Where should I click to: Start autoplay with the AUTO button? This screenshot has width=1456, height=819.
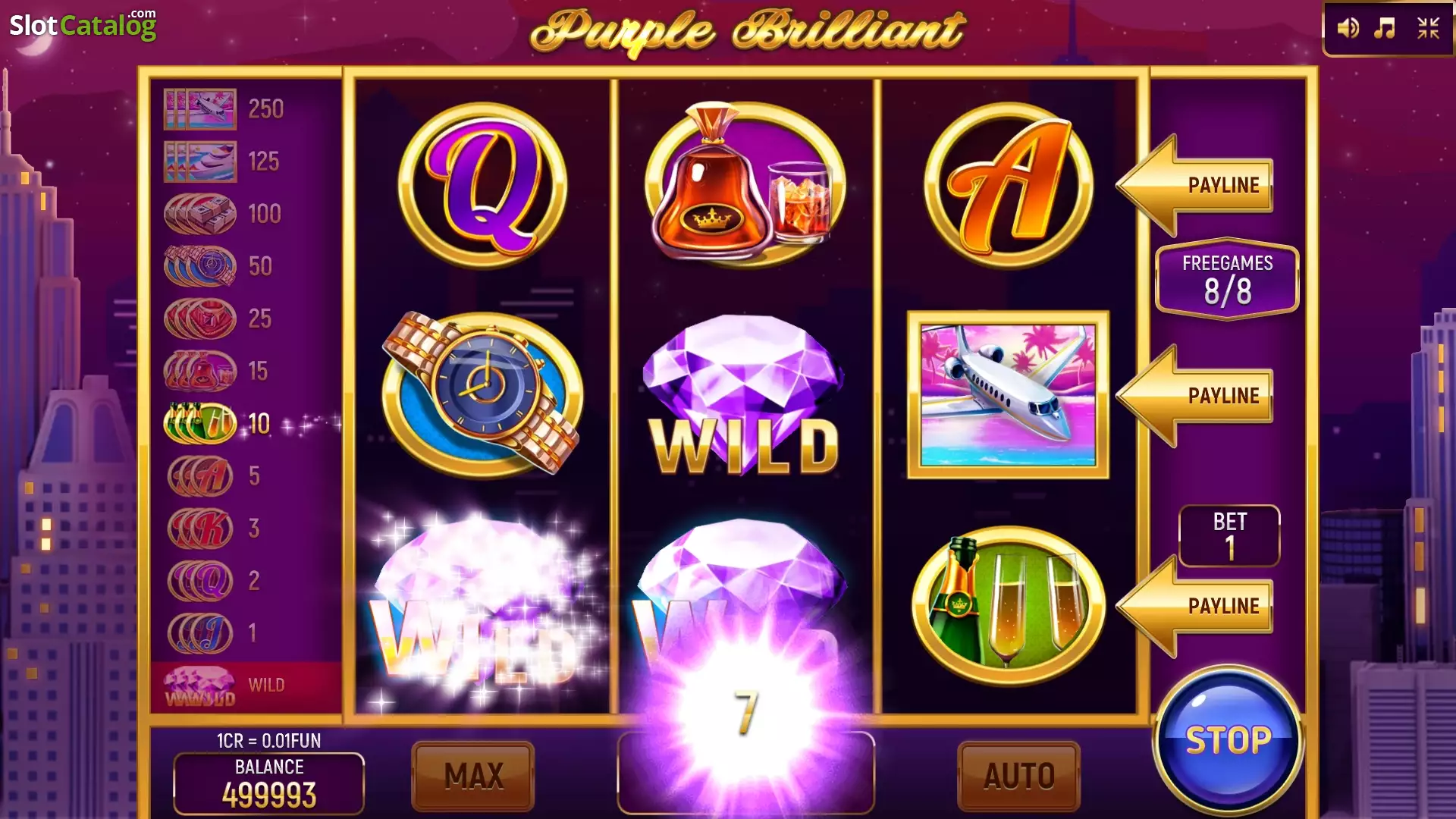pyautogui.click(x=1019, y=776)
